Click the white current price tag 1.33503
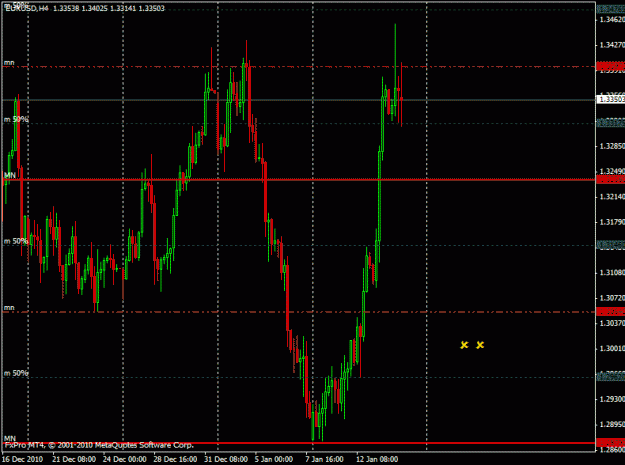This screenshot has height=465, width=625. pyautogui.click(x=611, y=99)
